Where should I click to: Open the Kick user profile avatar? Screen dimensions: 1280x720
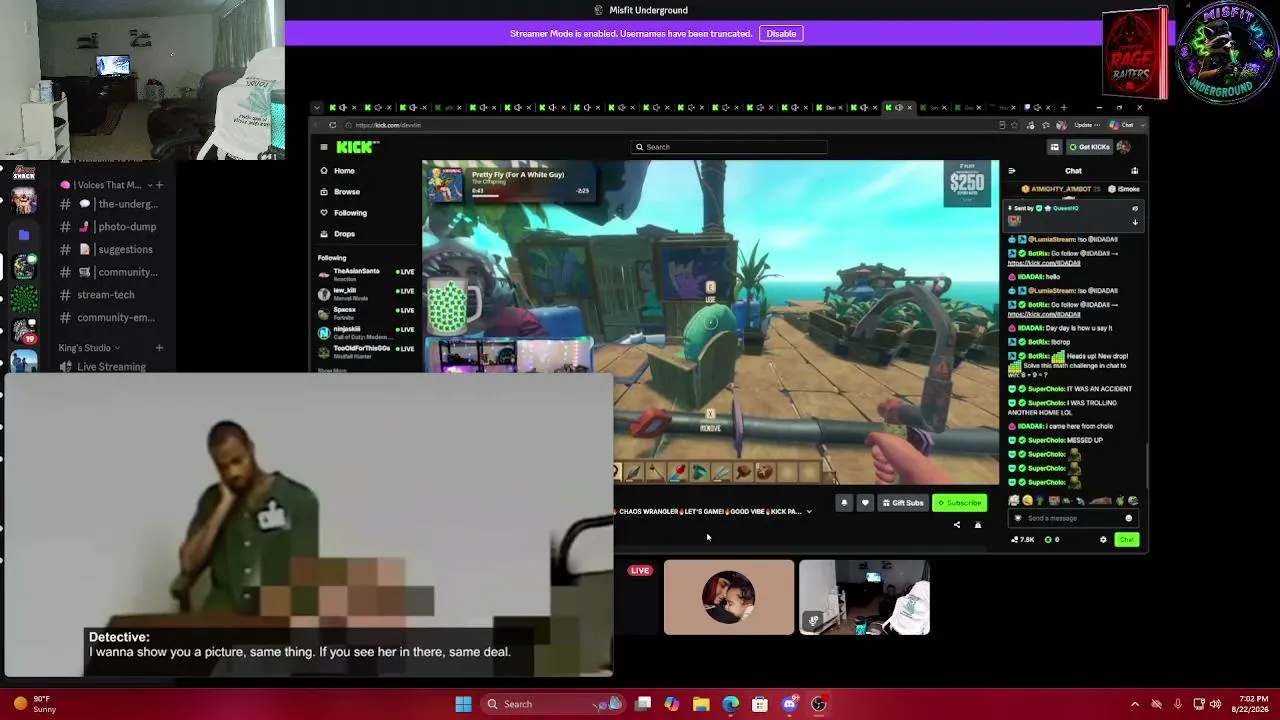1124,147
